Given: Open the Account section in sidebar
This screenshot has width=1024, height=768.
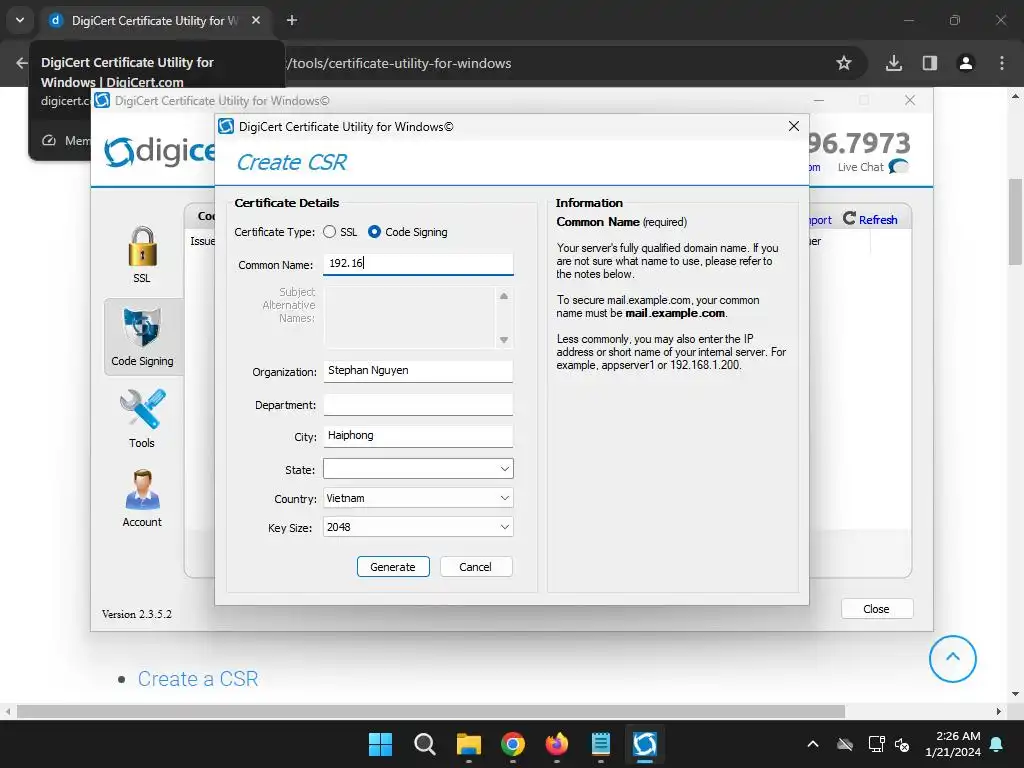Looking at the screenshot, I should click(x=142, y=498).
